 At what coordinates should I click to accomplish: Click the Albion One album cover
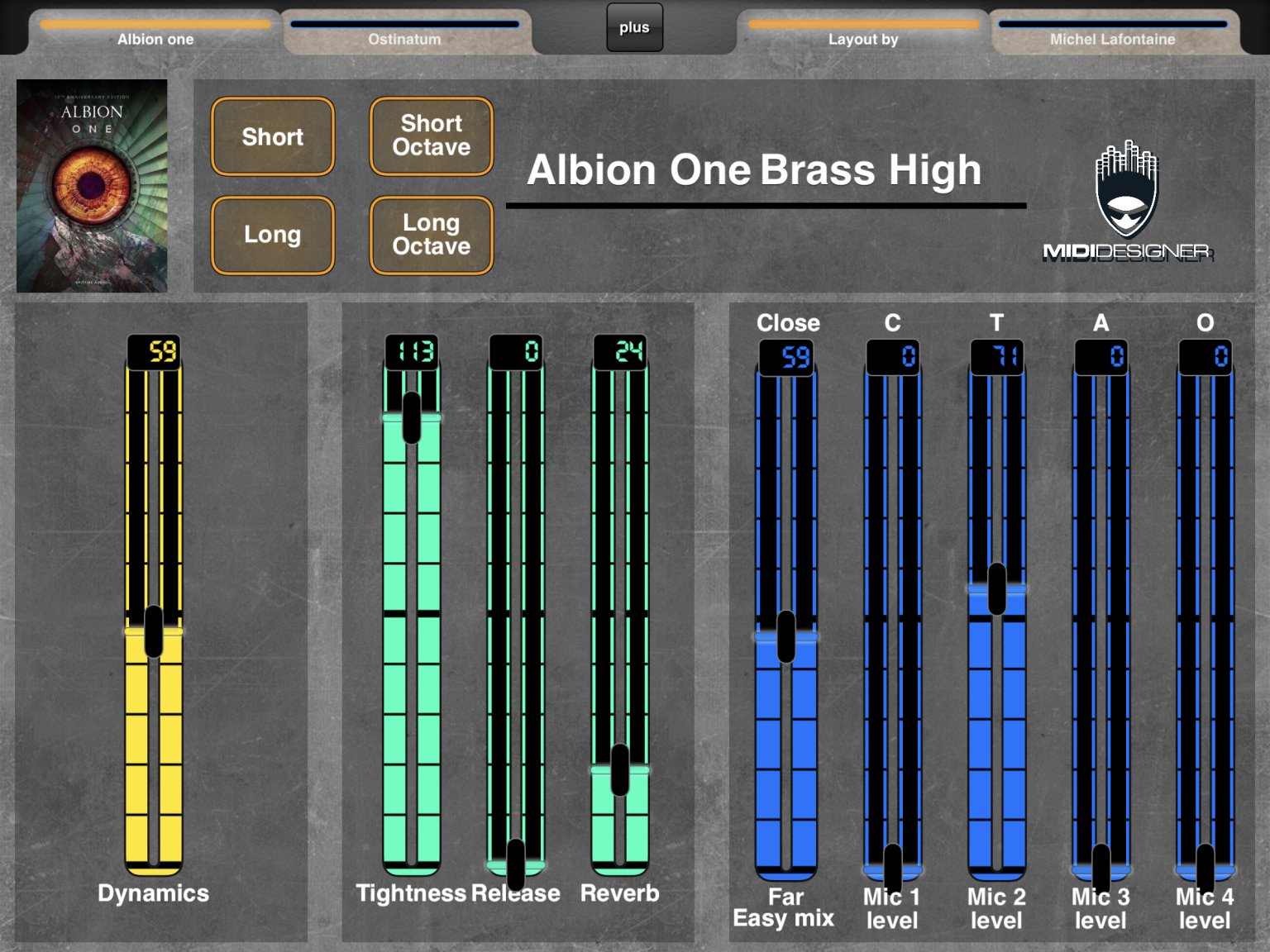[92, 186]
